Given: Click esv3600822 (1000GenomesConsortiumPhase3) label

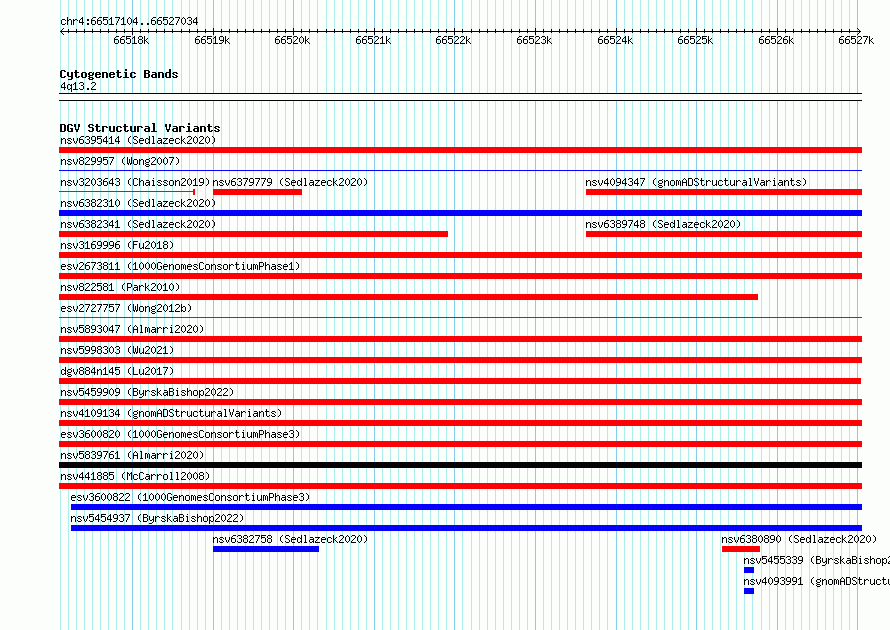Looking at the screenshot, I should [x=190, y=497].
